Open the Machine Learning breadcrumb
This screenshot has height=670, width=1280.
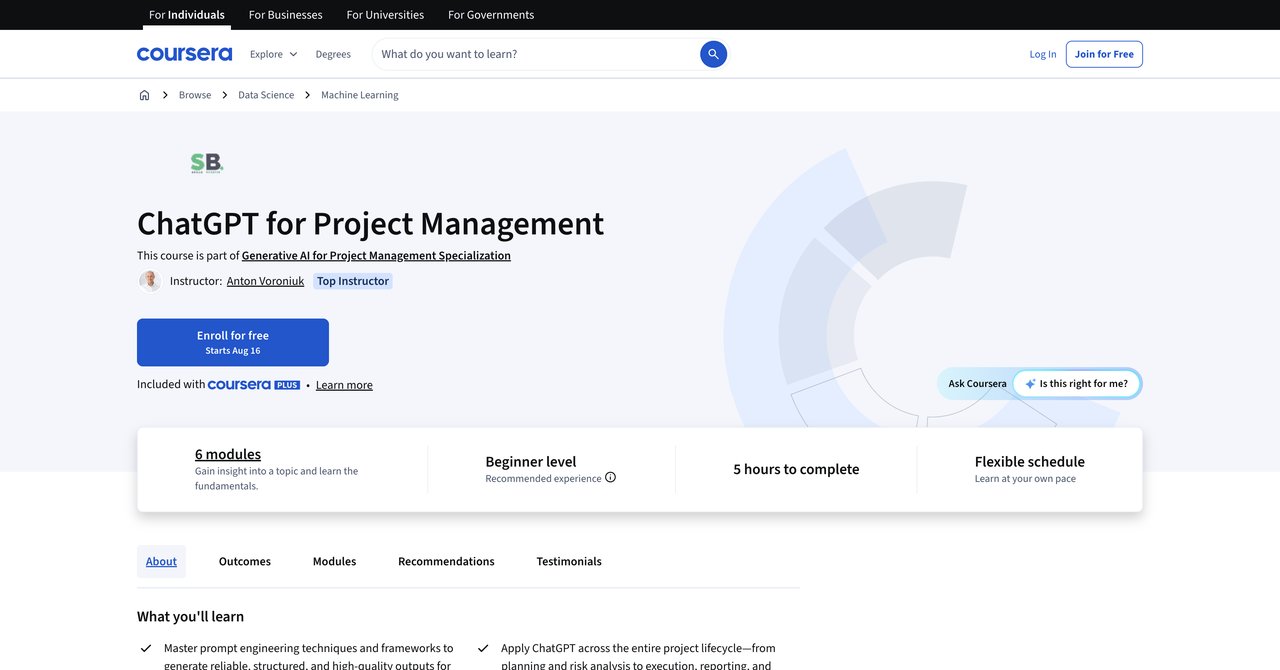[360, 95]
